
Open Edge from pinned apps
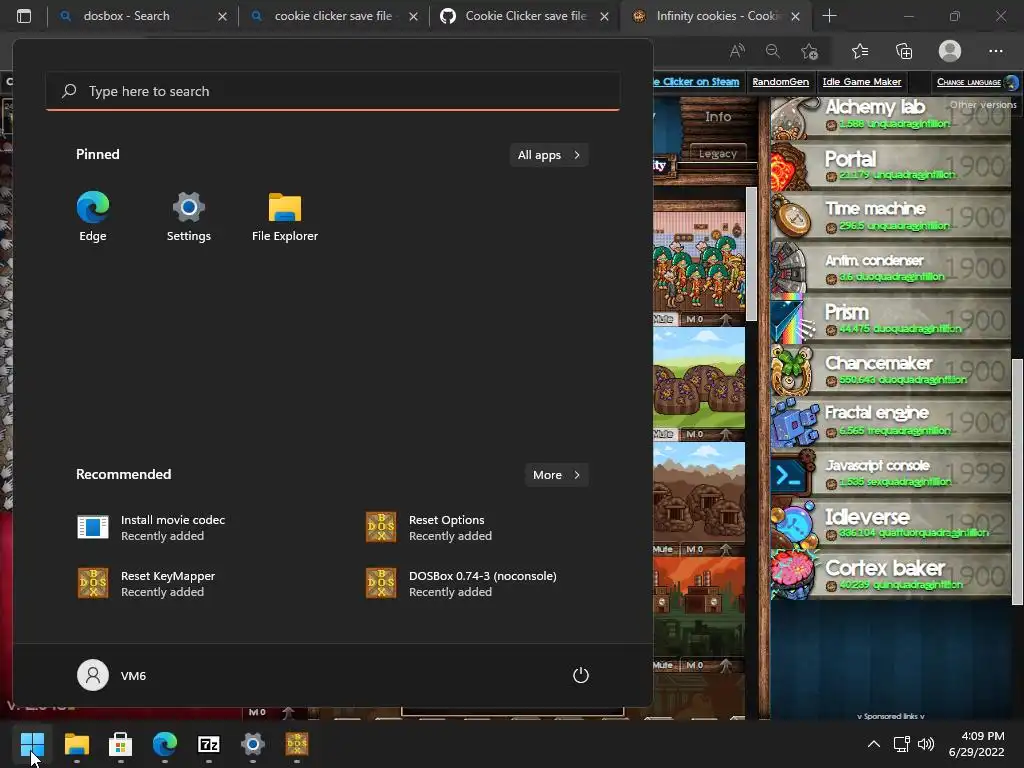pos(93,217)
